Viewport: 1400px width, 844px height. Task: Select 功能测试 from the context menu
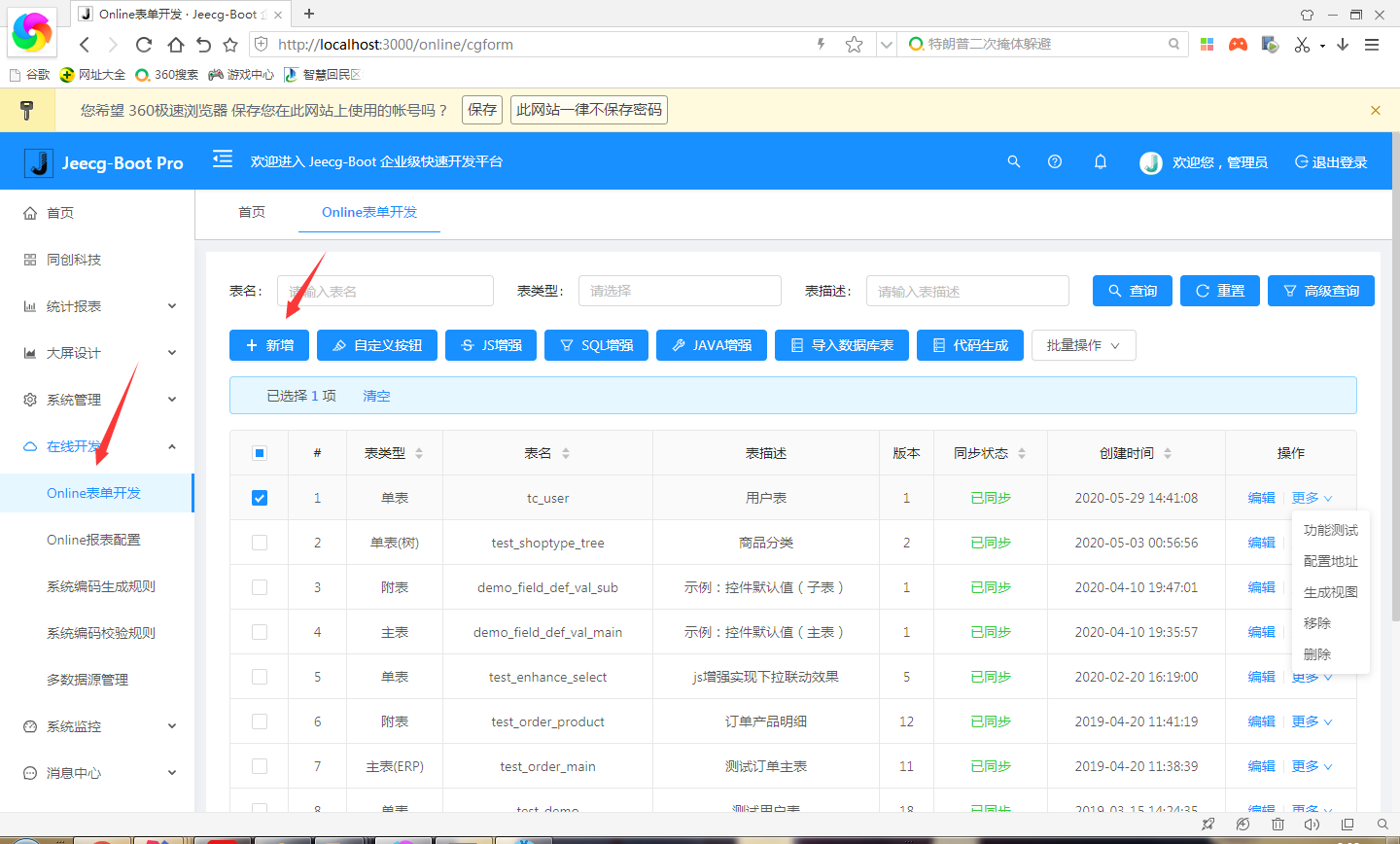pos(1332,529)
